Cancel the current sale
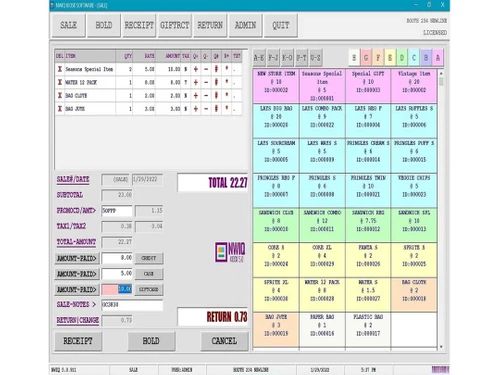Screen dimensions: 500x375 pos(224,341)
